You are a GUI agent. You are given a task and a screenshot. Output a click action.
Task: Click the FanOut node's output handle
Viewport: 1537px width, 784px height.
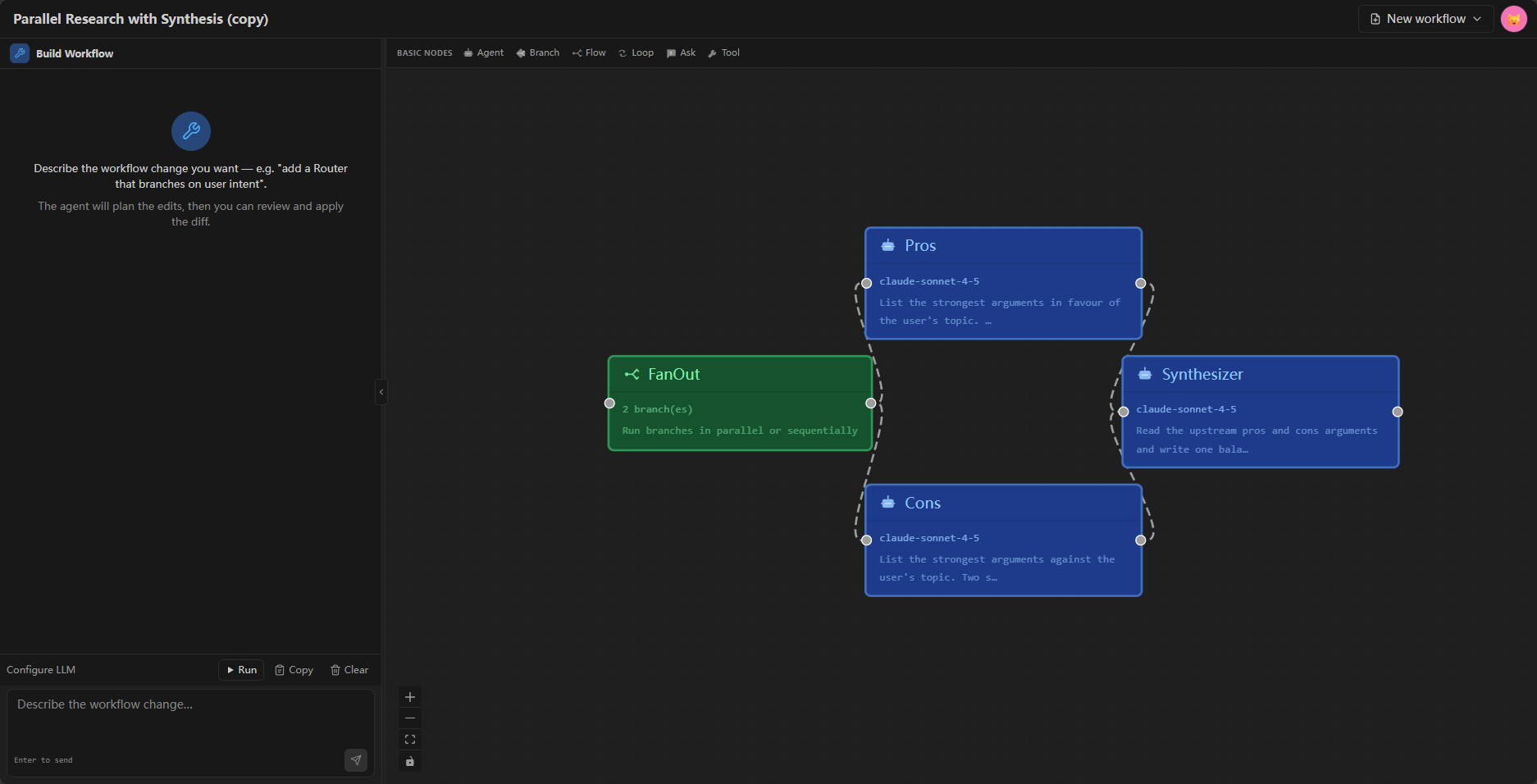(x=871, y=403)
